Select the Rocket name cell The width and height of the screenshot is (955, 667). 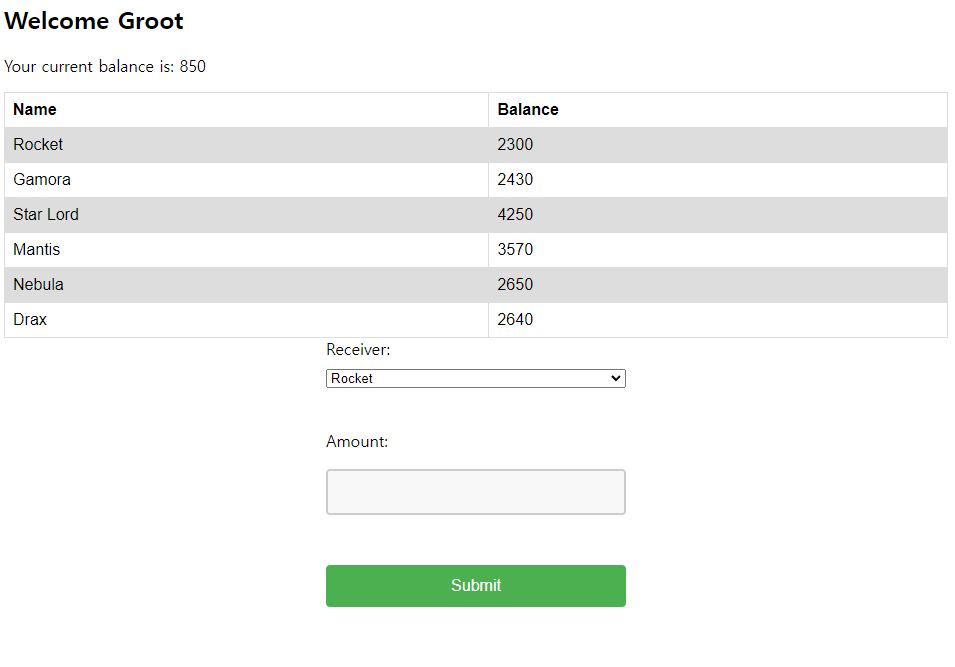[x=38, y=145]
